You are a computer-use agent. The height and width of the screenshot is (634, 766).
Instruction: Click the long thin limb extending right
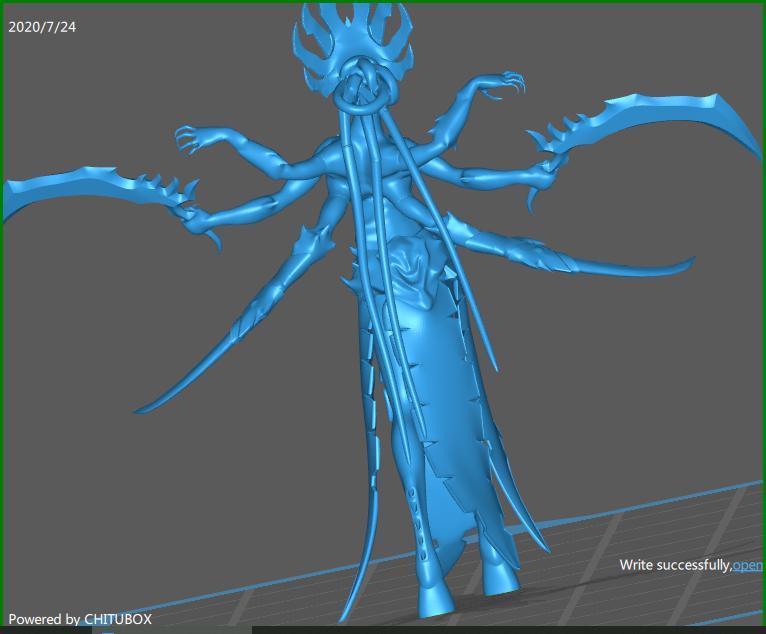click(620, 268)
